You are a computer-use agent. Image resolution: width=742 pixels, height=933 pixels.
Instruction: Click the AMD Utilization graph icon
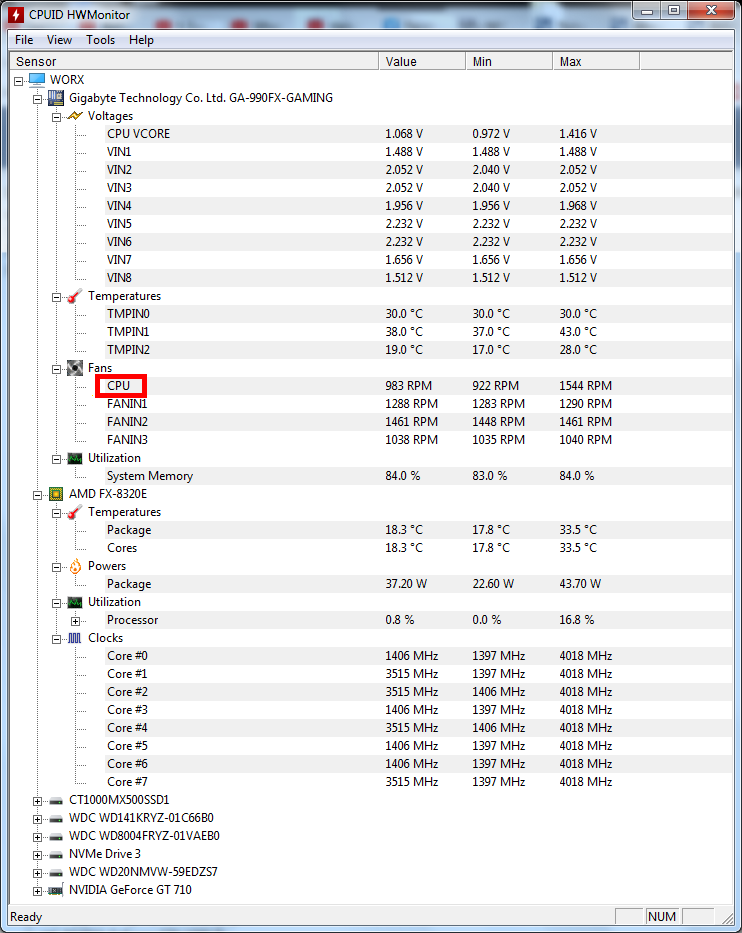[75, 602]
